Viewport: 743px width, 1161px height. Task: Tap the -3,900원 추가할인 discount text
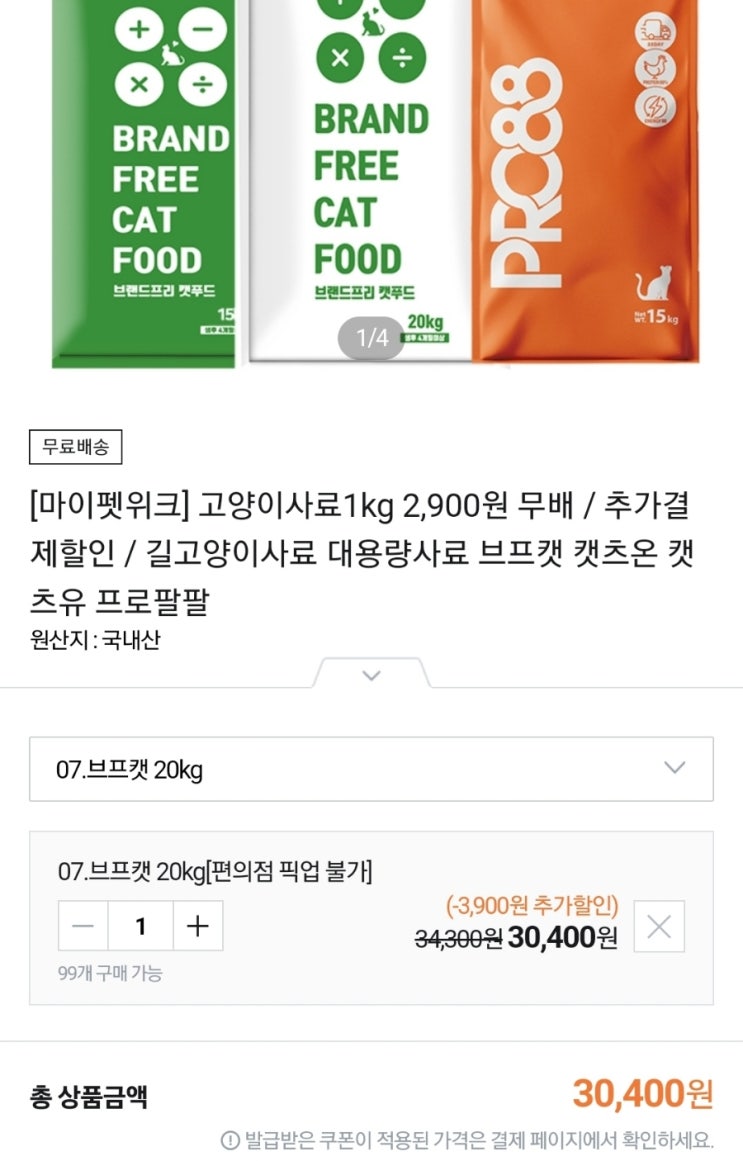[x=532, y=906]
